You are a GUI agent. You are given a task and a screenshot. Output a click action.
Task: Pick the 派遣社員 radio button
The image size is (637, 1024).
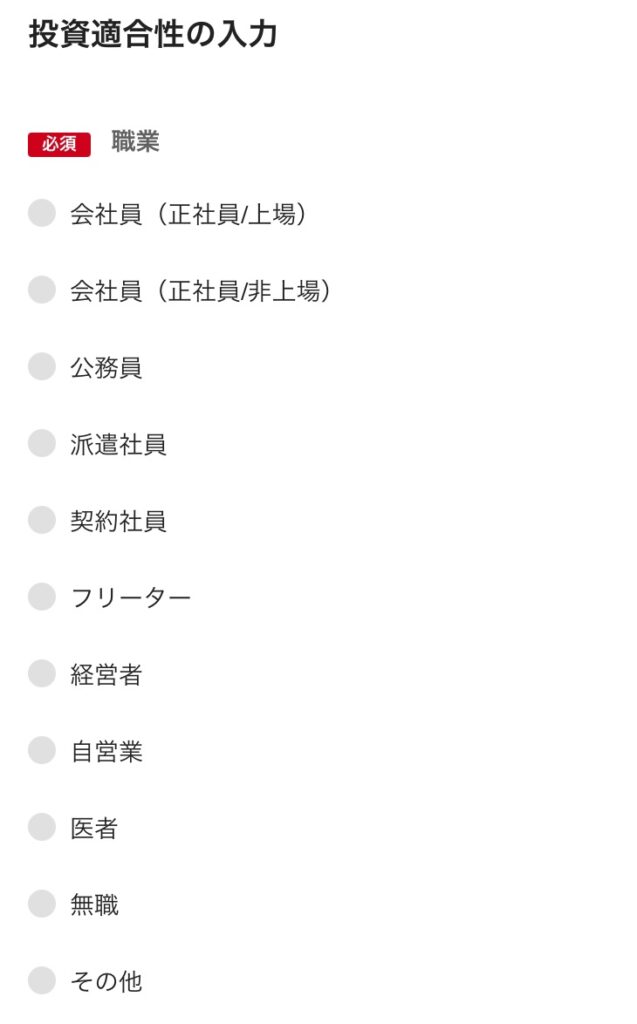click(x=42, y=443)
